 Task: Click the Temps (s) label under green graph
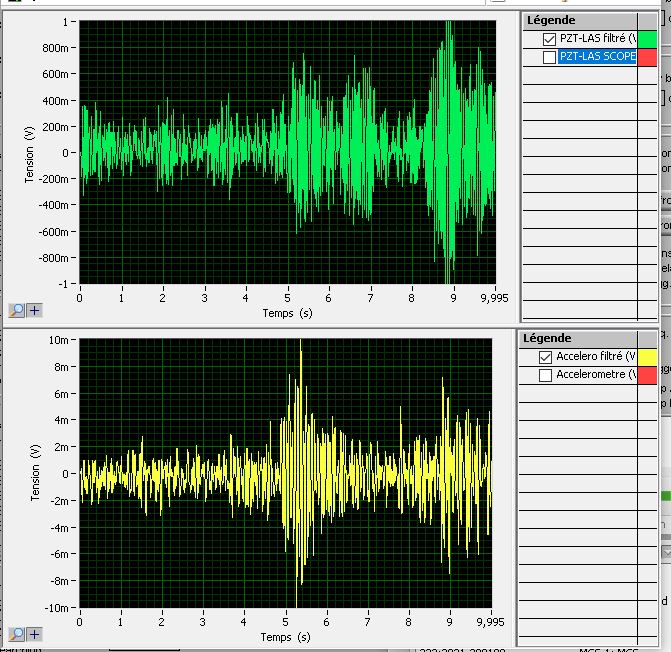[287, 313]
